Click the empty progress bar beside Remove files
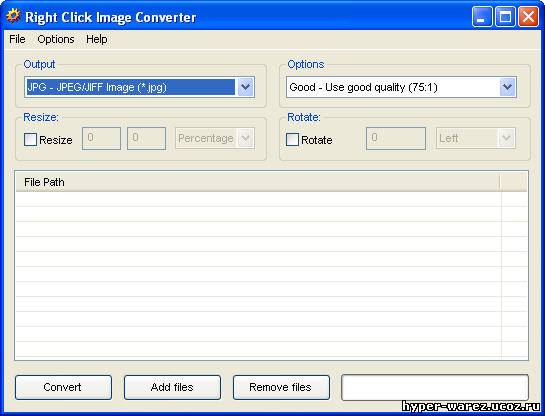Screen dimensions: 545x416 tap(435, 387)
